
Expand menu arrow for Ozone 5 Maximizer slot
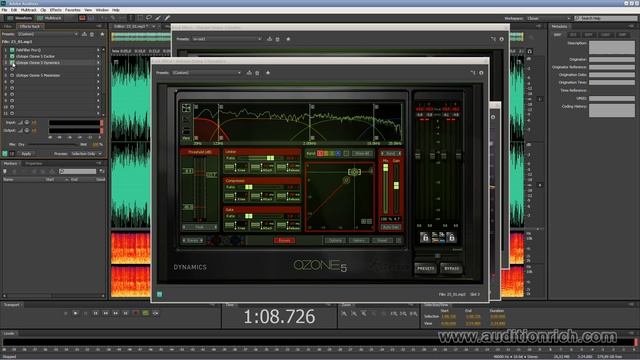98,76
